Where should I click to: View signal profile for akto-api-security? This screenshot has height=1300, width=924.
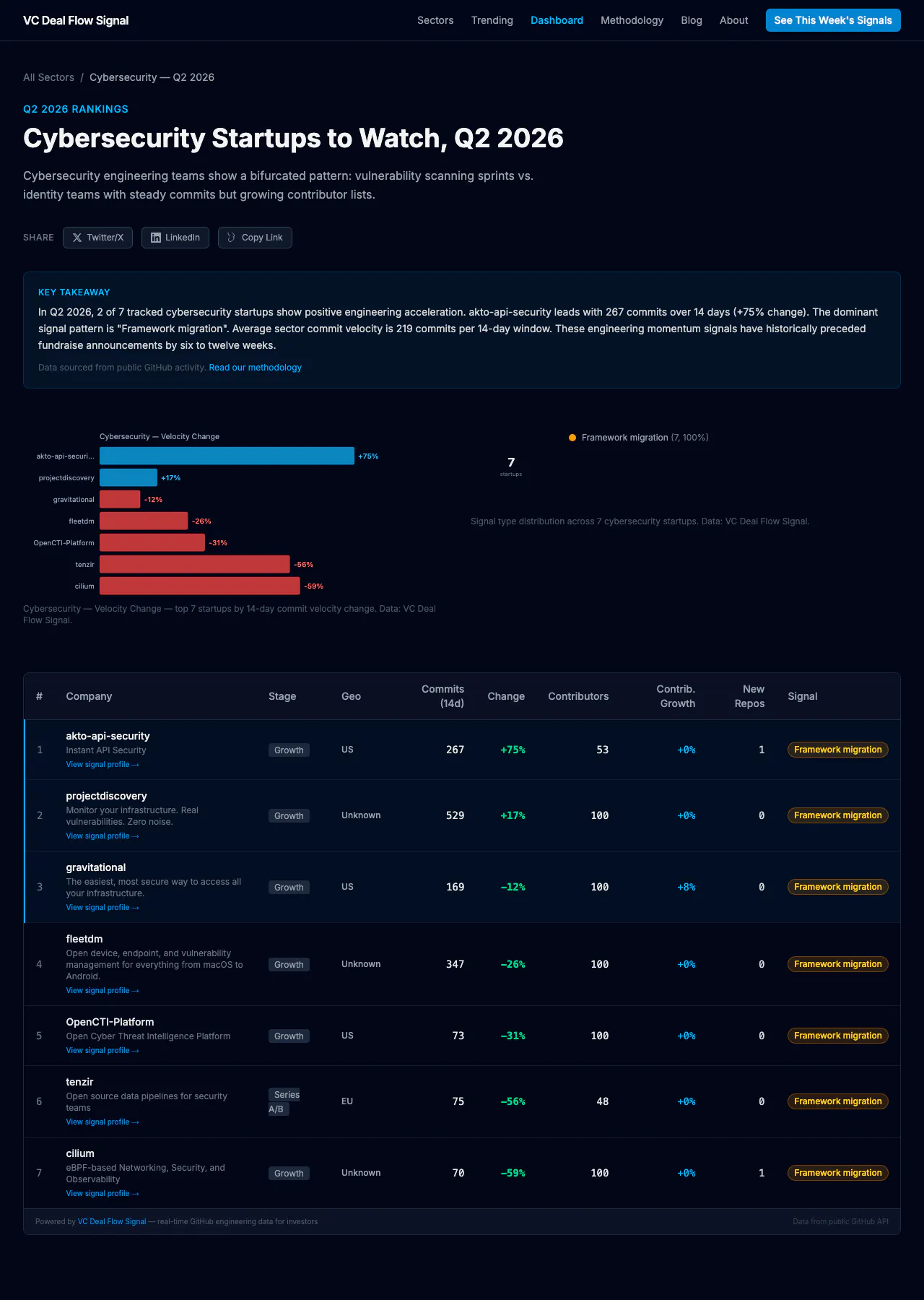point(103,764)
